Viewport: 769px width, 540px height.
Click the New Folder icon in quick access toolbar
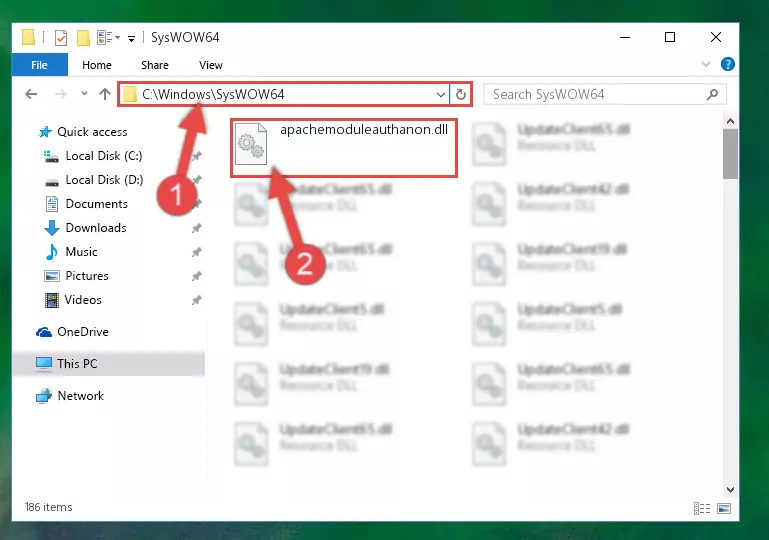click(x=83, y=38)
